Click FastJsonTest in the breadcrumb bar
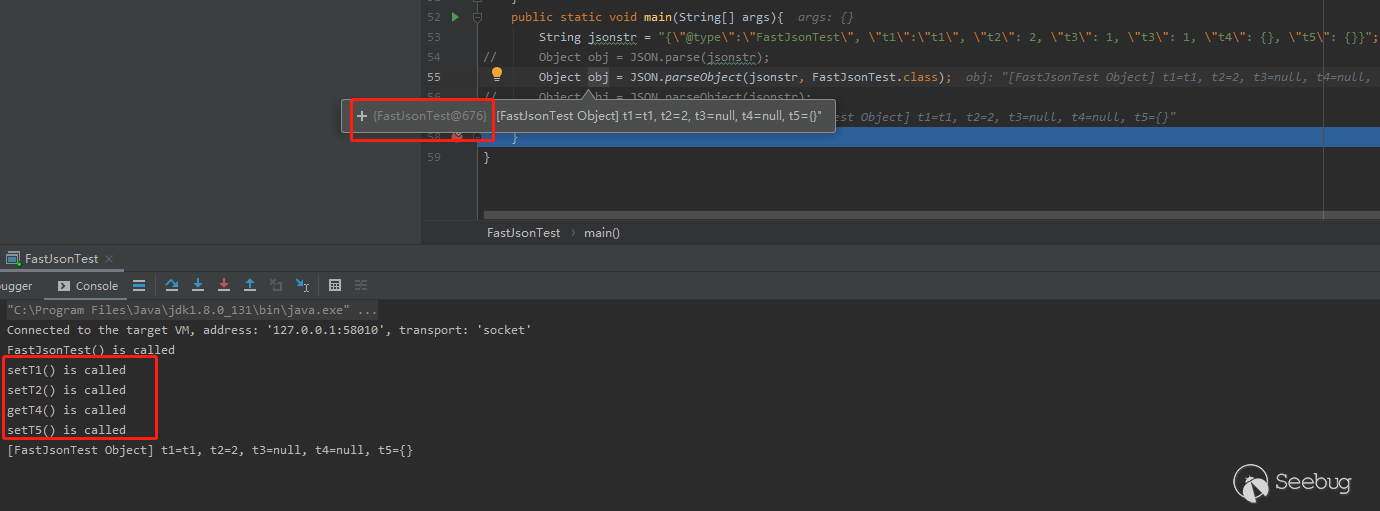Screen dimensions: 1380x511 [523, 233]
